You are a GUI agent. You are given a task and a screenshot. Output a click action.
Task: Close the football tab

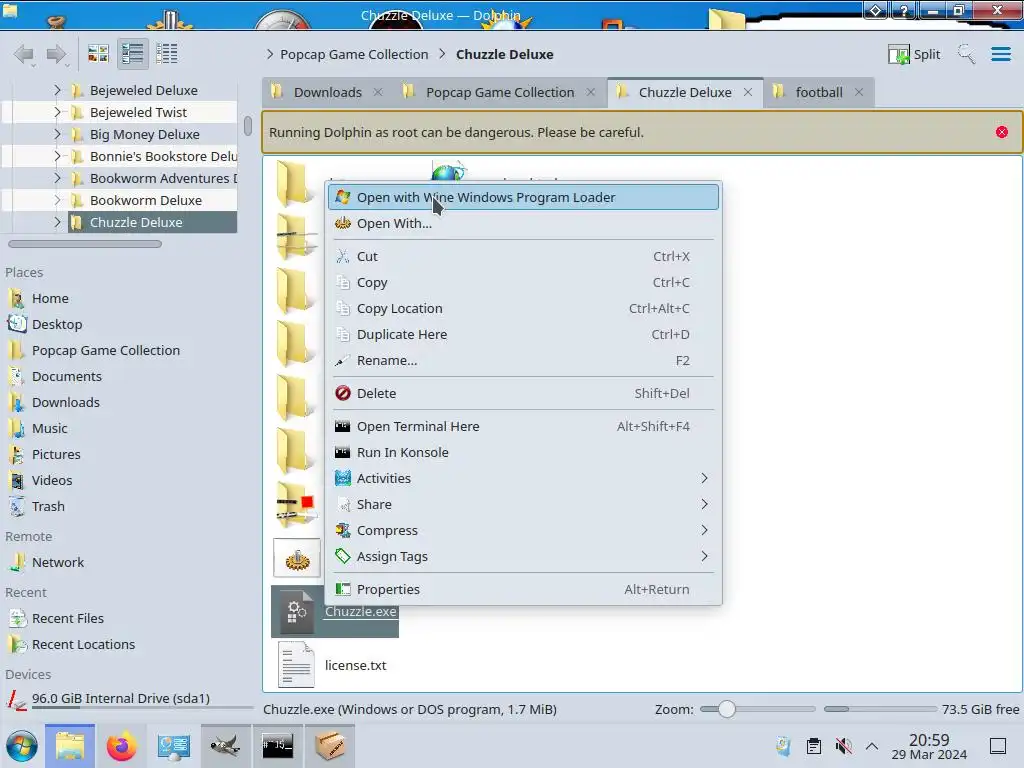point(859,92)
